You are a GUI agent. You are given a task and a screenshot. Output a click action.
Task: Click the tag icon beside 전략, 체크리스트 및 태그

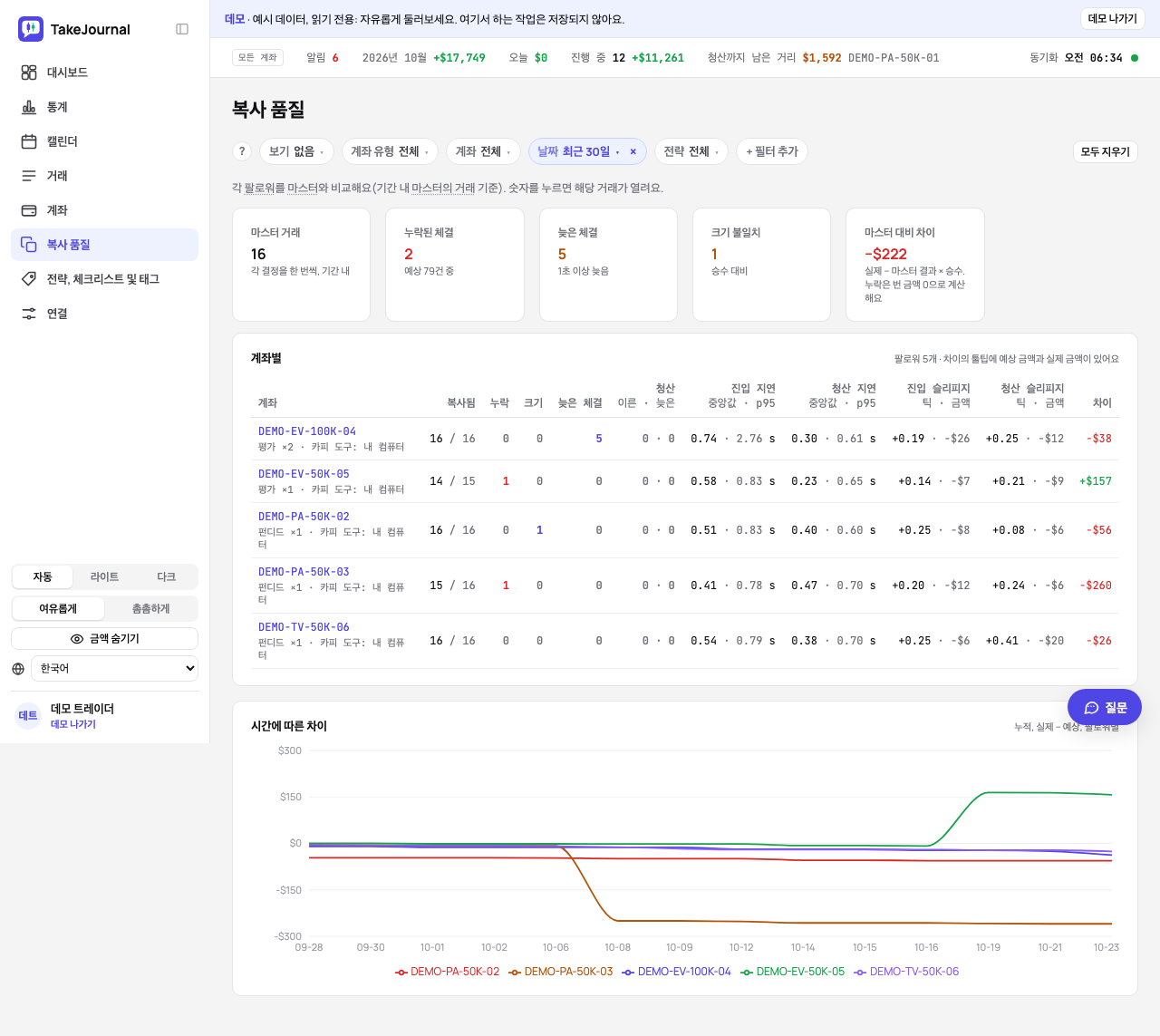[x=29, y=279]
